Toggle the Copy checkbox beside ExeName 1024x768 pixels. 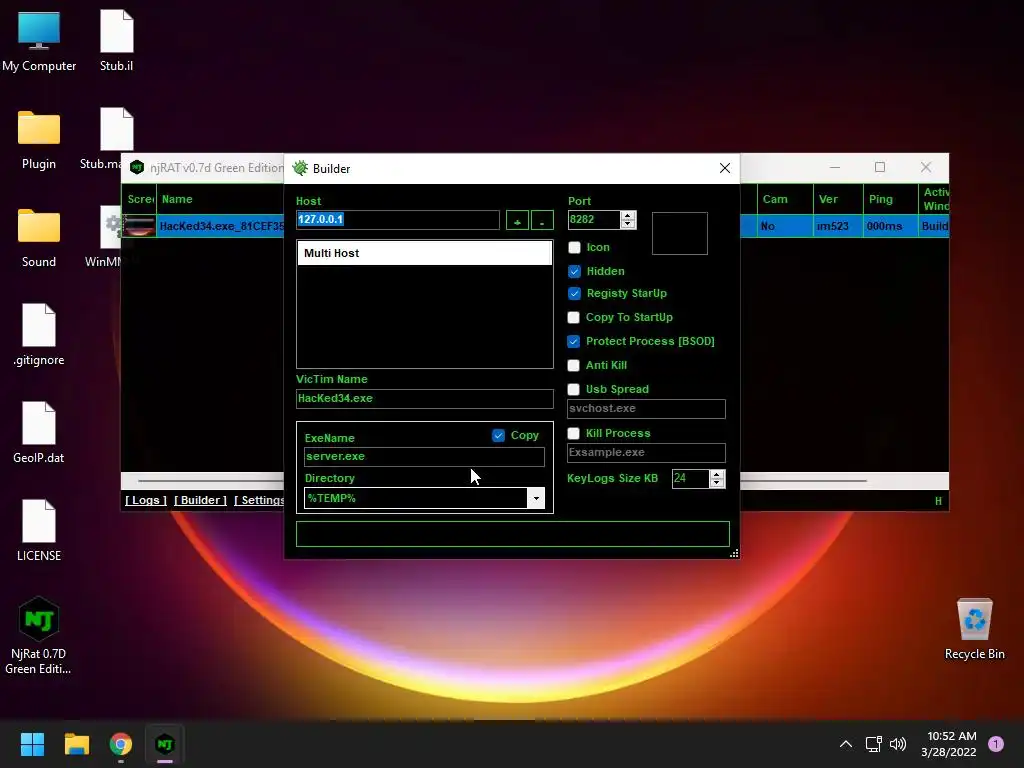498,435
